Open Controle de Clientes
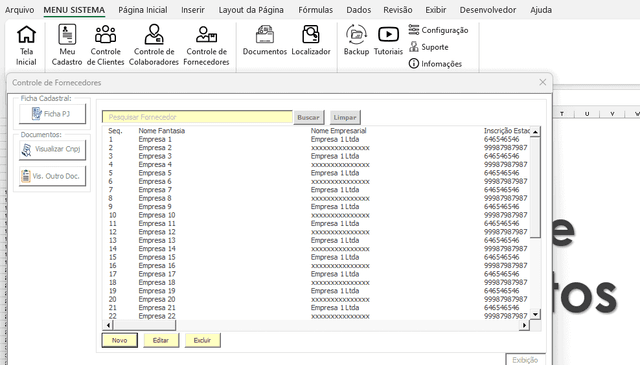640x365 pixels. pos(105,45)
